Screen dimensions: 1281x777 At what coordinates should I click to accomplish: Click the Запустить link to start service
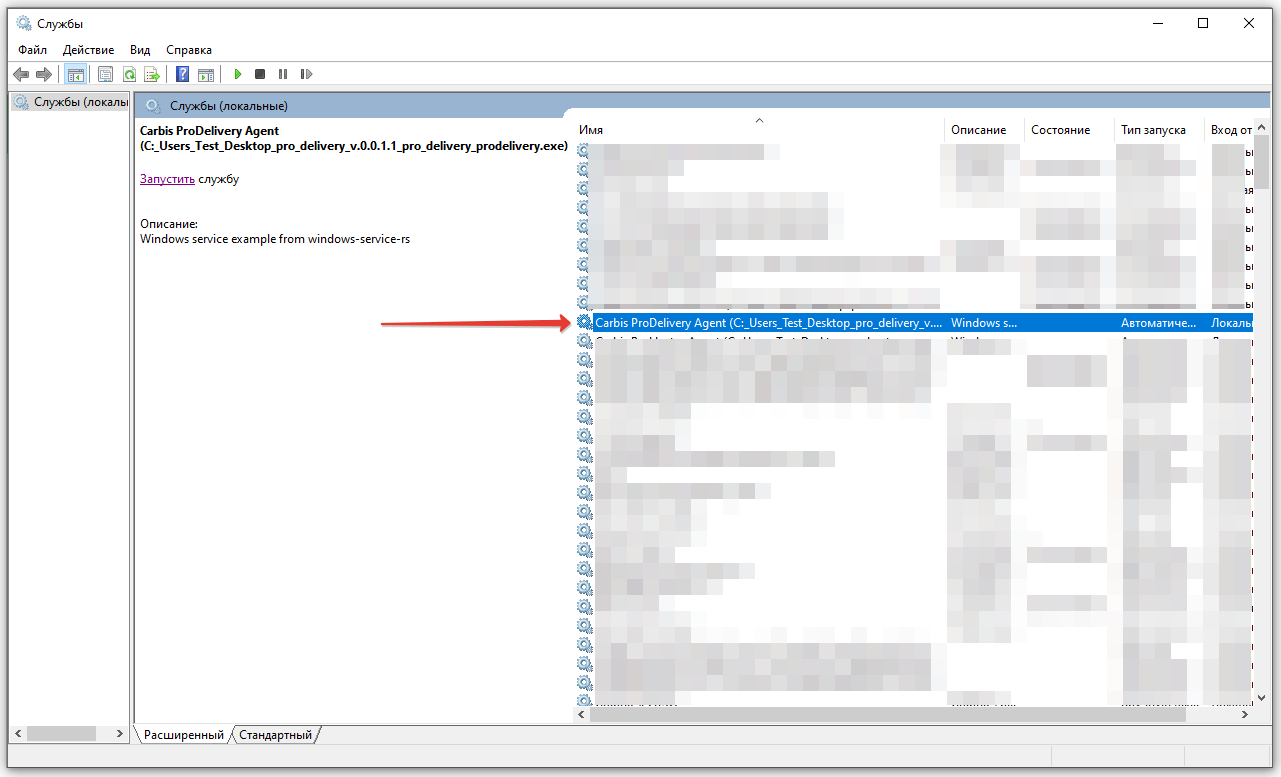click(167, 179)
